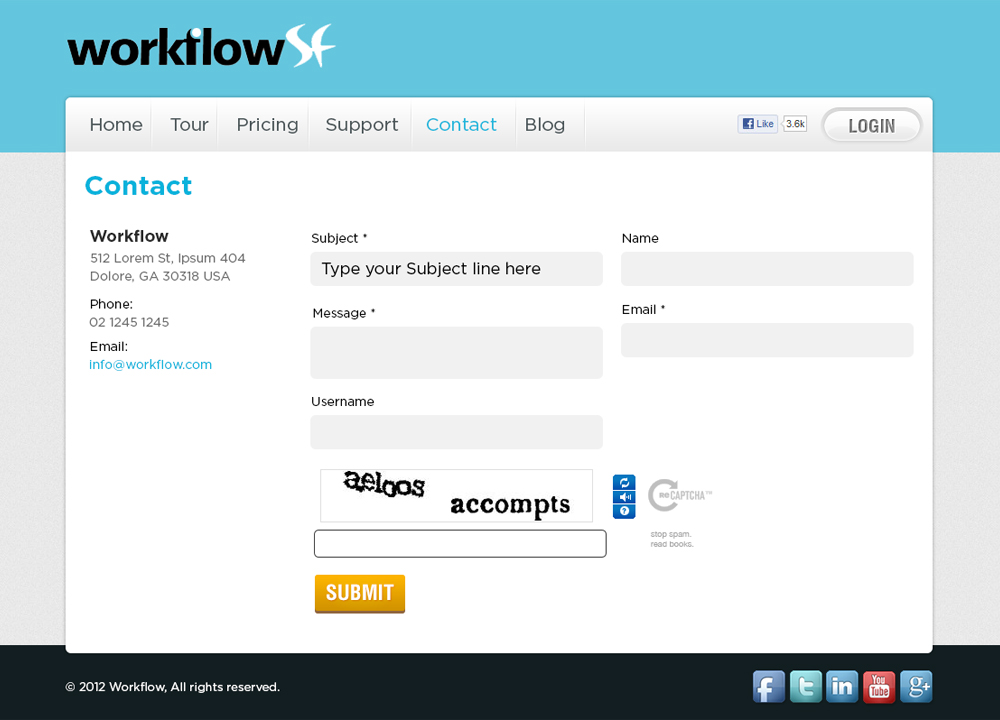Click the info@workflow.com email link
Viewport: 1000px width, 720px height.
[151, 364]
